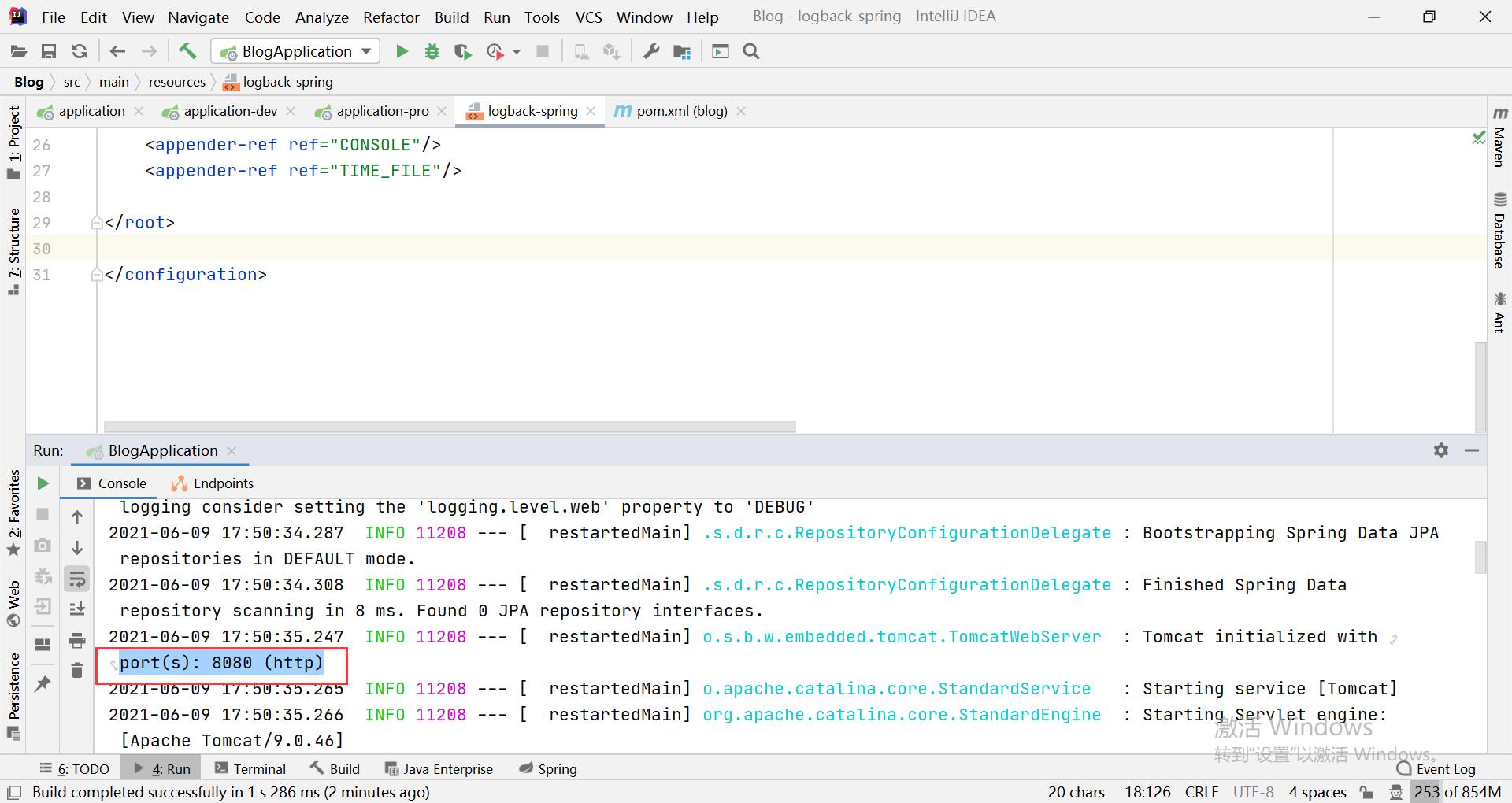Open the Project tool window sidebar button
This screenshot has height=803, width=1512.
point(13,142)
